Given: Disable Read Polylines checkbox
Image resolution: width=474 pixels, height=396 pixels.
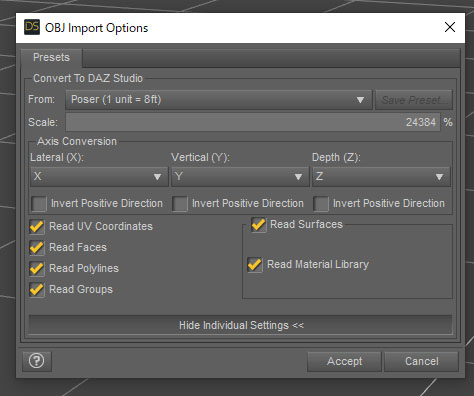Looking at the screenshot, I should point(37,269).
